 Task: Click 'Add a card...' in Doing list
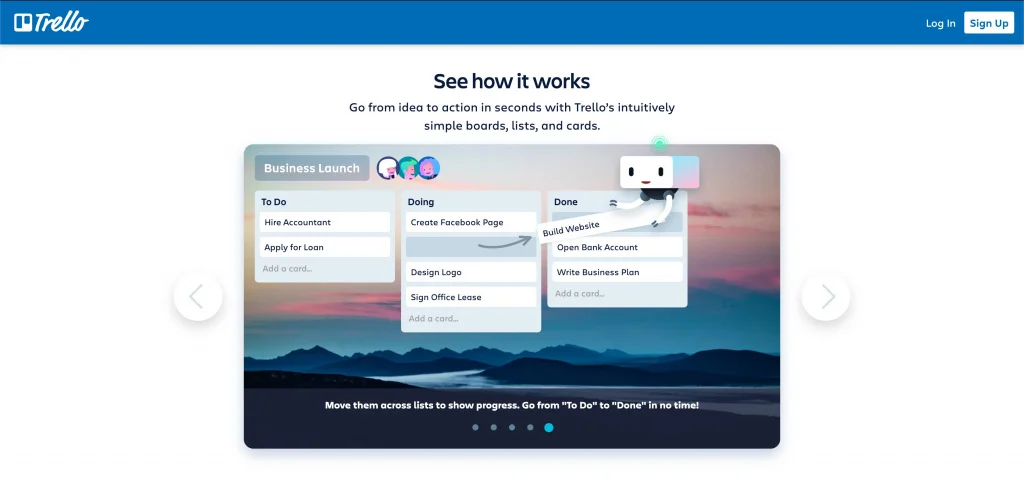(x=433, y=318)
